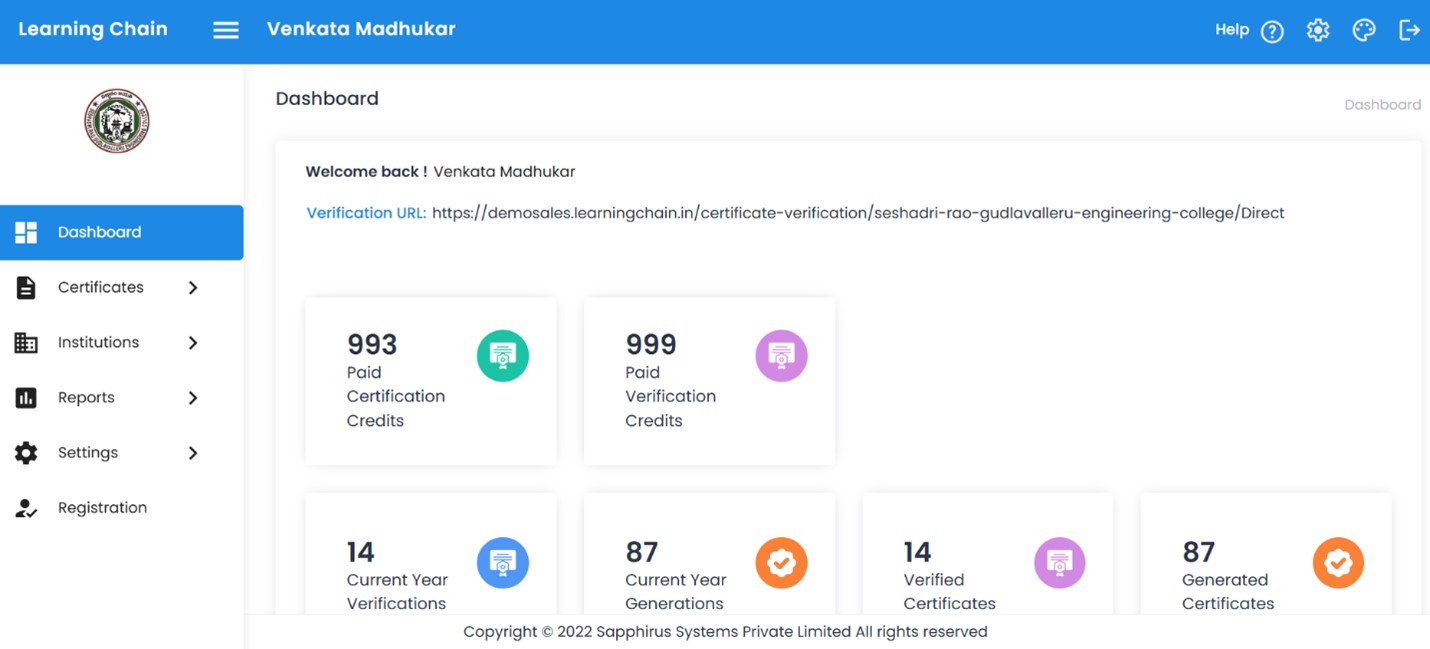Expand the Institutions submenu arrow
This screenshot has height=649, width=1430.
click(193, 343)
